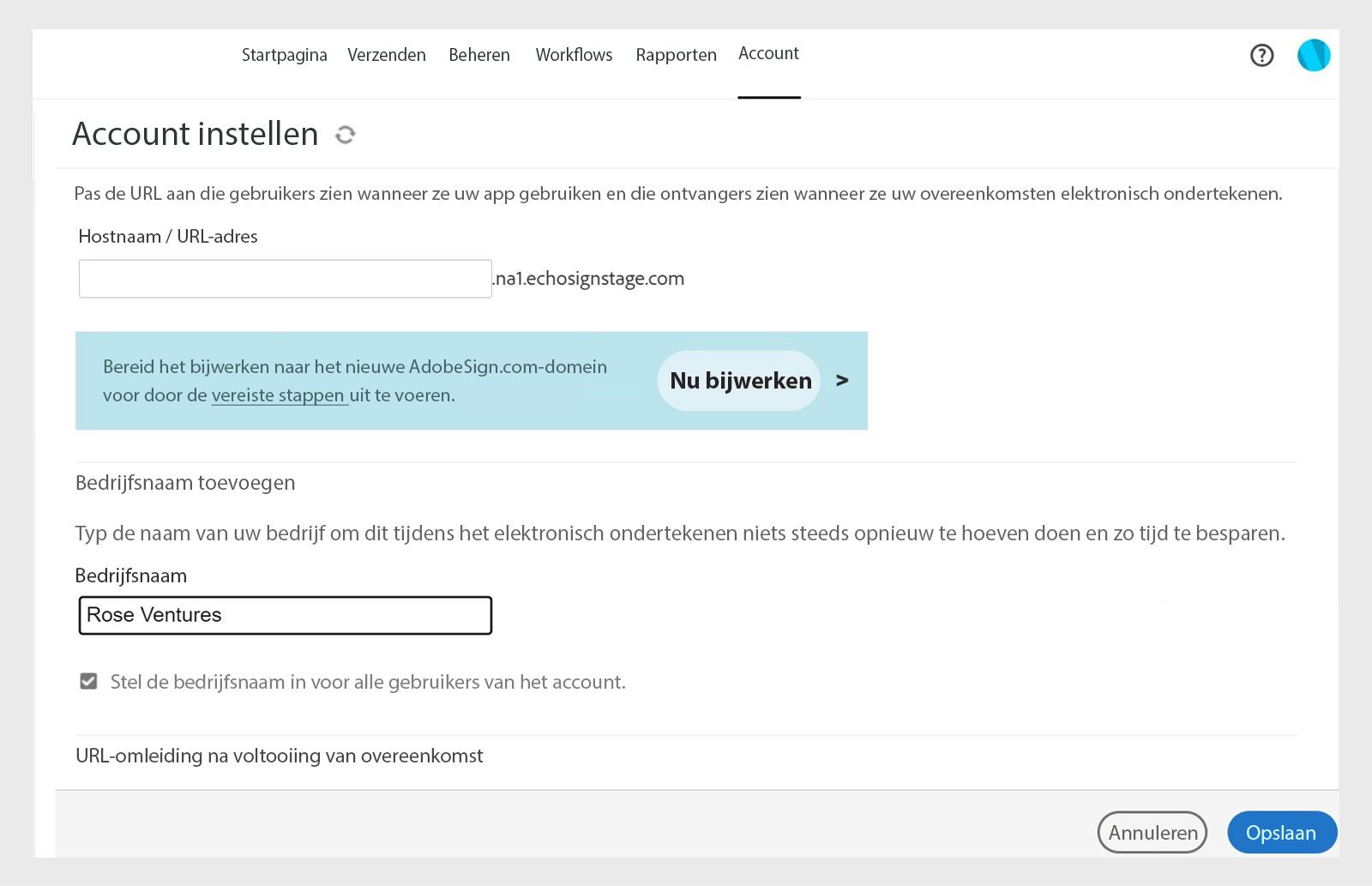Image resolution: width=1372 pixels, height=886 pixels.
Task: Uncheck bedrijfsnaam voor alle gebruikers
Action: tap(88, 681)
